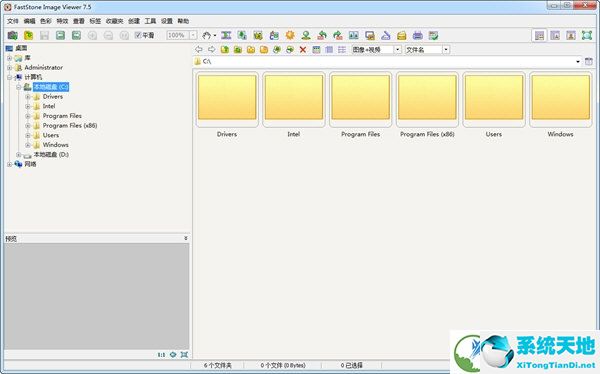Open the 帮助 menu

tap(183, 21)
